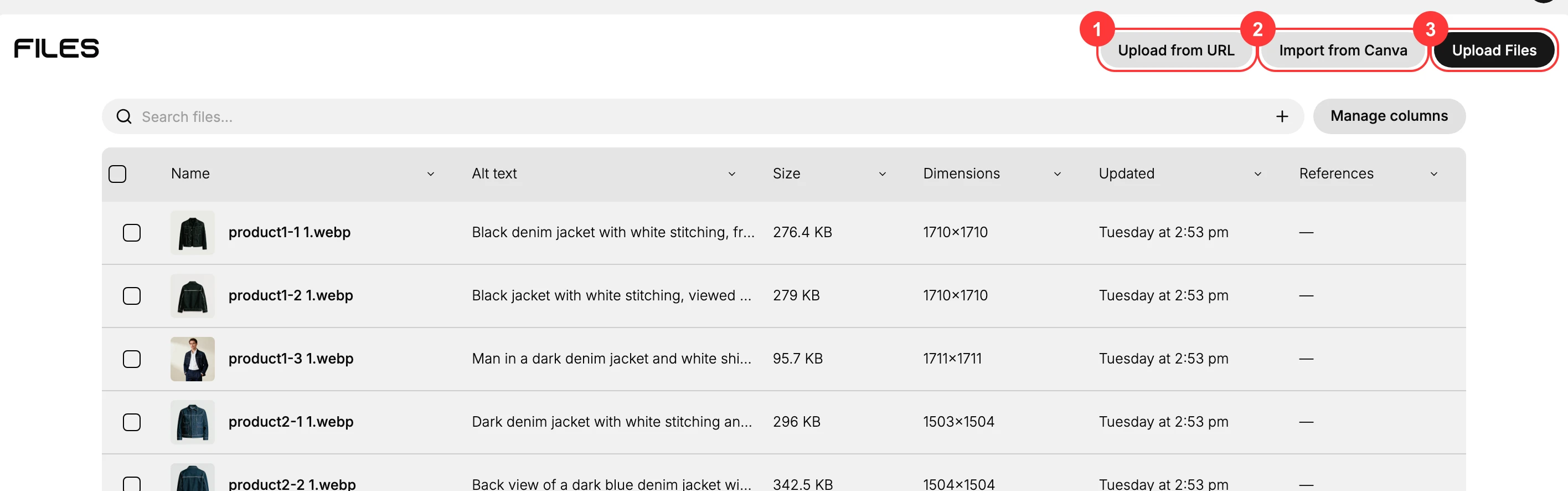The height and width of the screenshot is (491, 1568).
Task: Open the Name column dropdown chevron
Action: click(430, 174)
